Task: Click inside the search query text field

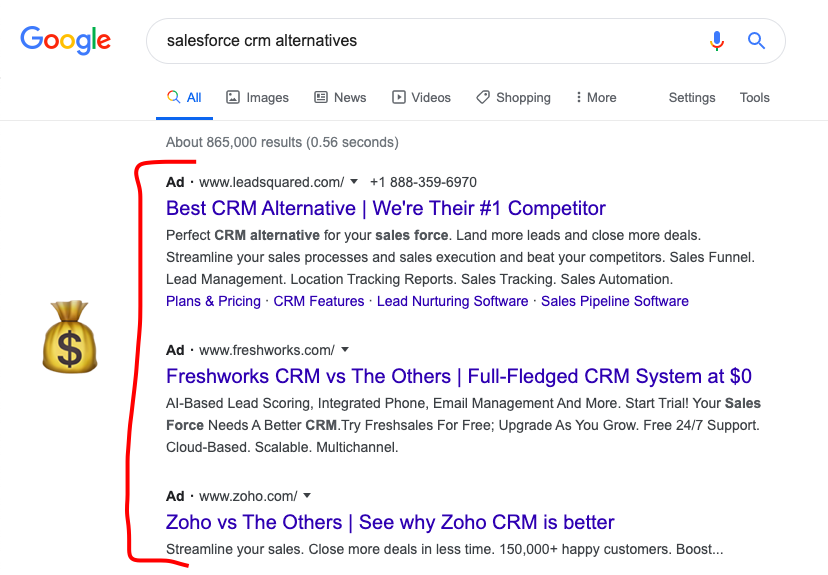Action: click(x=420, y=41)
